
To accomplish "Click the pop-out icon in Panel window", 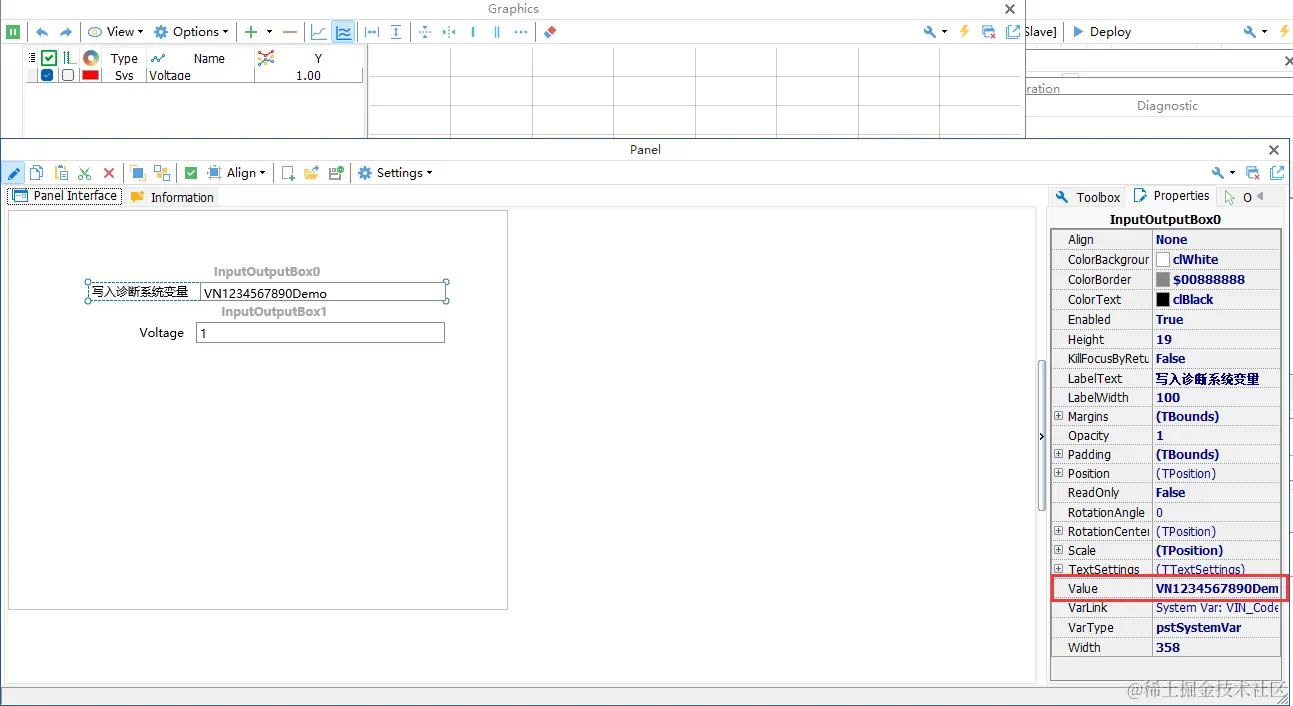I will [1277, 173].
